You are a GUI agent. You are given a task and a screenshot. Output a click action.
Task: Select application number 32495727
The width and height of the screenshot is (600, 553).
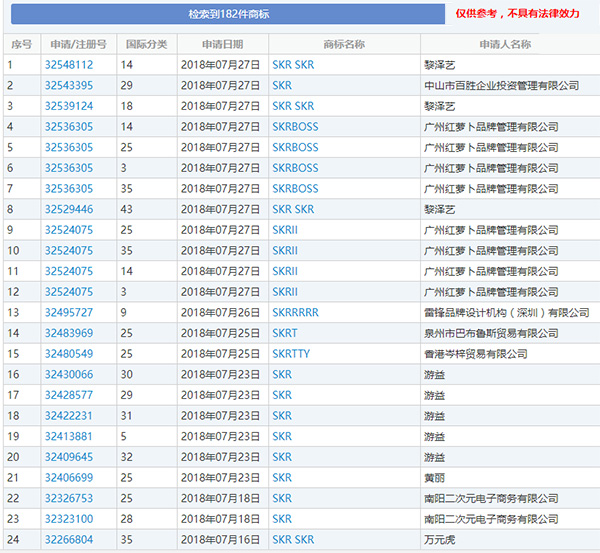pyautogui.click(x=69, y=312)
